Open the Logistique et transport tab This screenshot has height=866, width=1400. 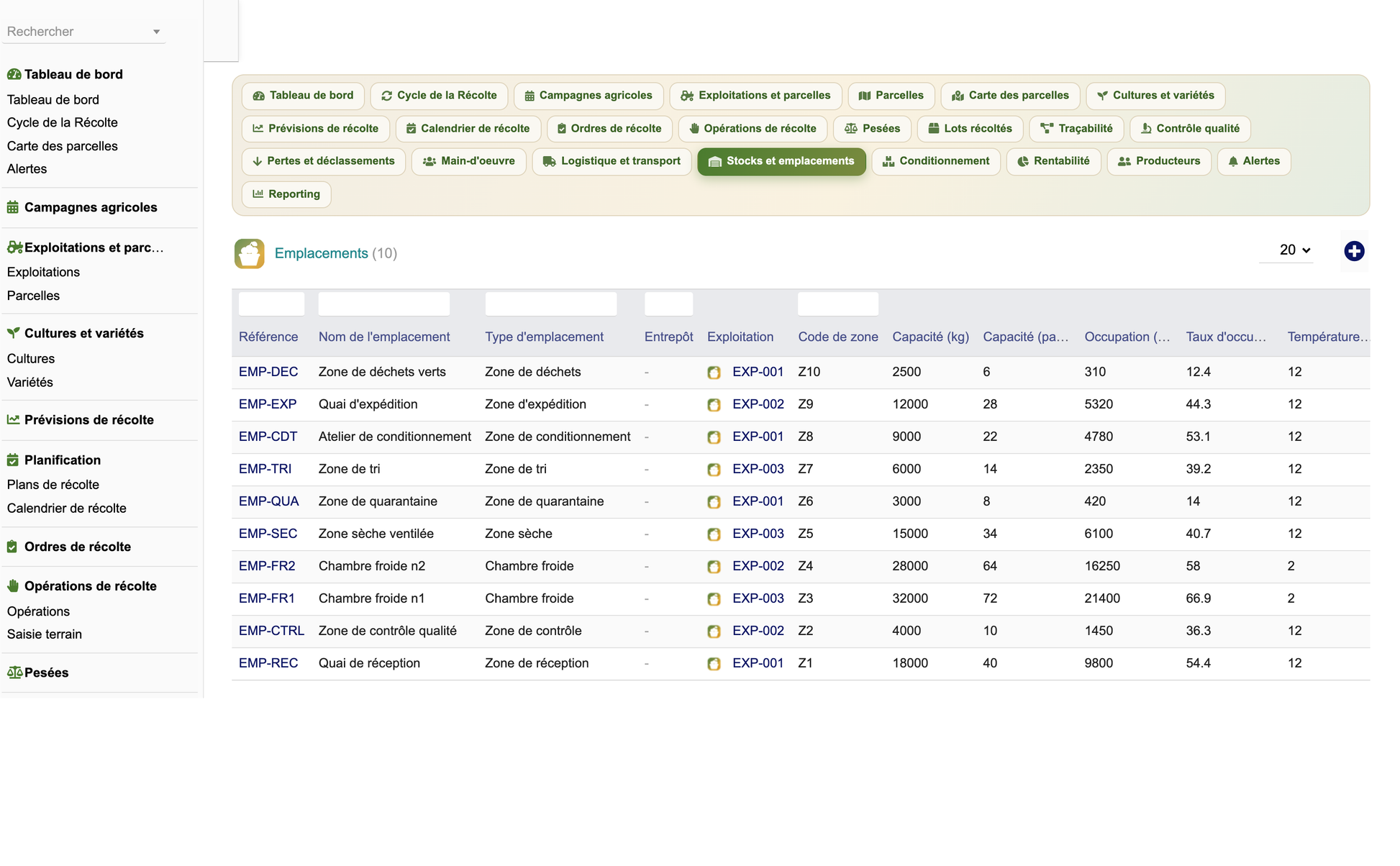612,161
